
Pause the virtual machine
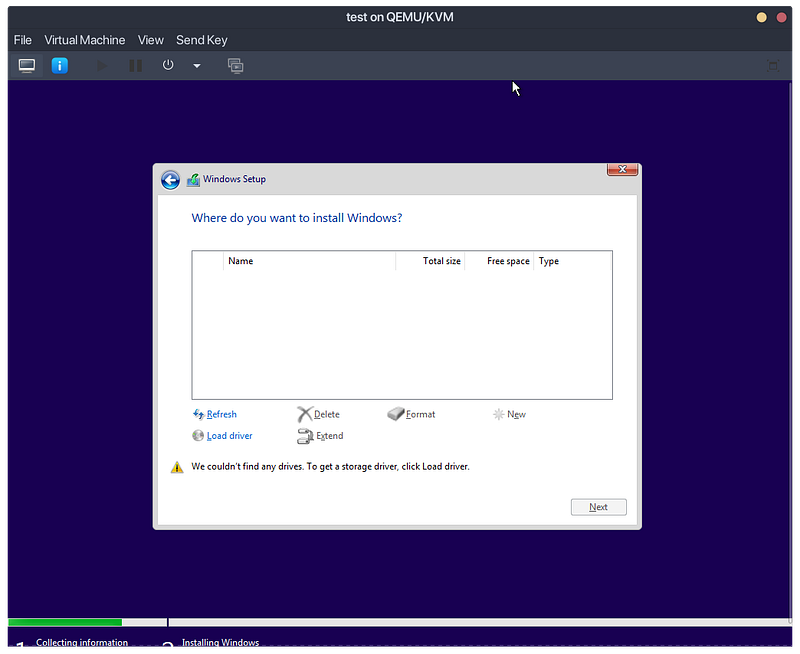tap(135, 66)
